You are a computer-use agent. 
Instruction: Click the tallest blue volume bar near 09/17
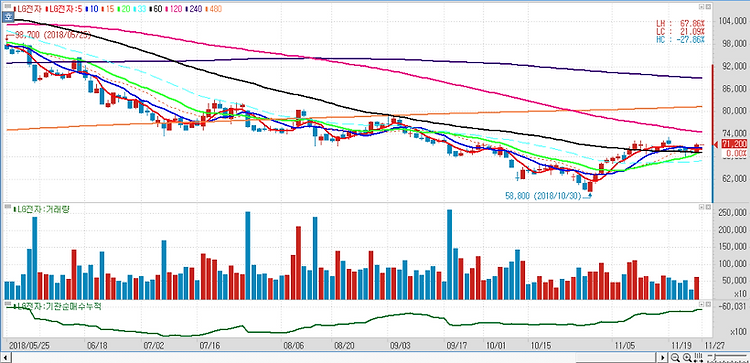pos(450,254)
